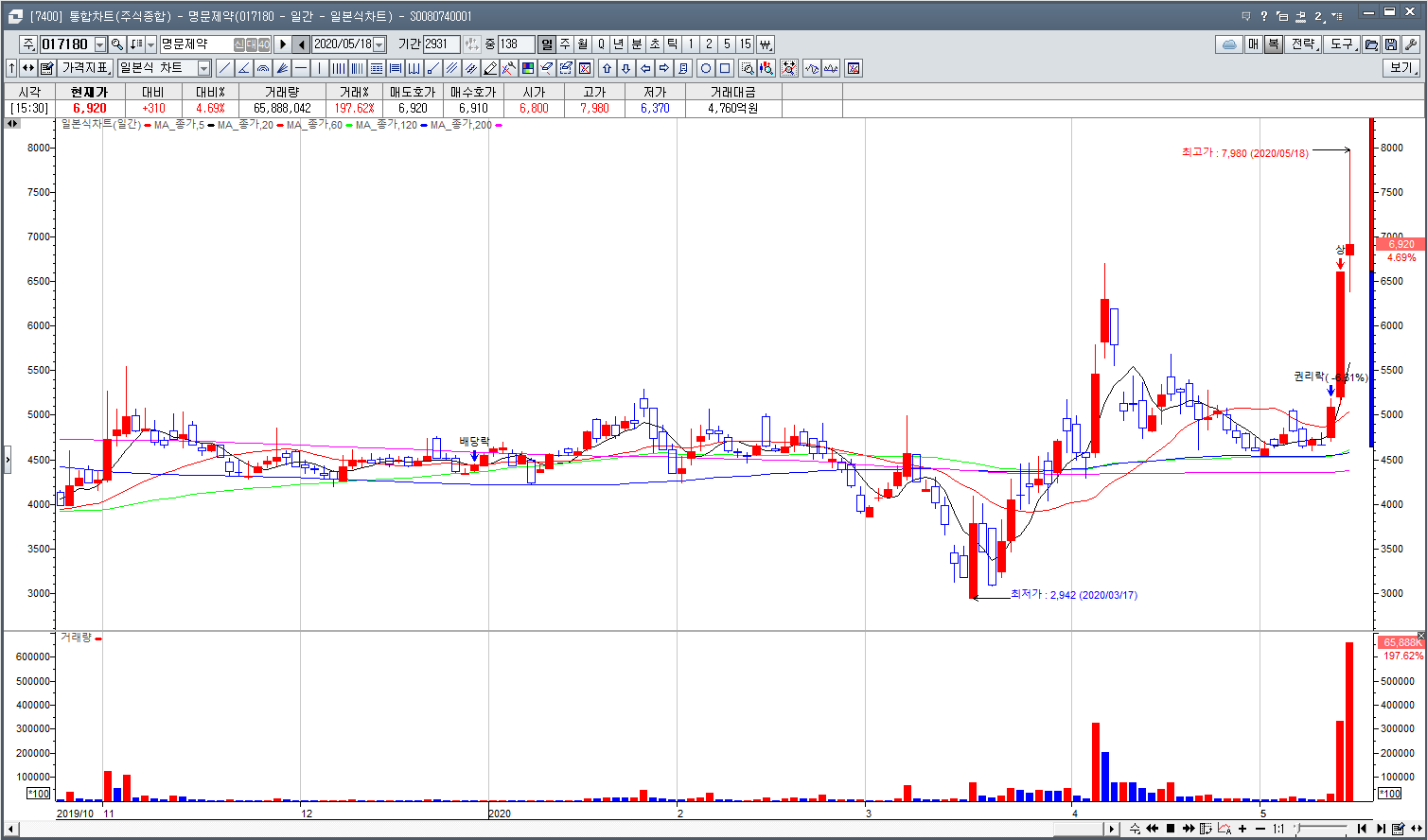The image size is (1427, 840).
Task: Click the Won currency button
Action: click(x=765, y=44)
